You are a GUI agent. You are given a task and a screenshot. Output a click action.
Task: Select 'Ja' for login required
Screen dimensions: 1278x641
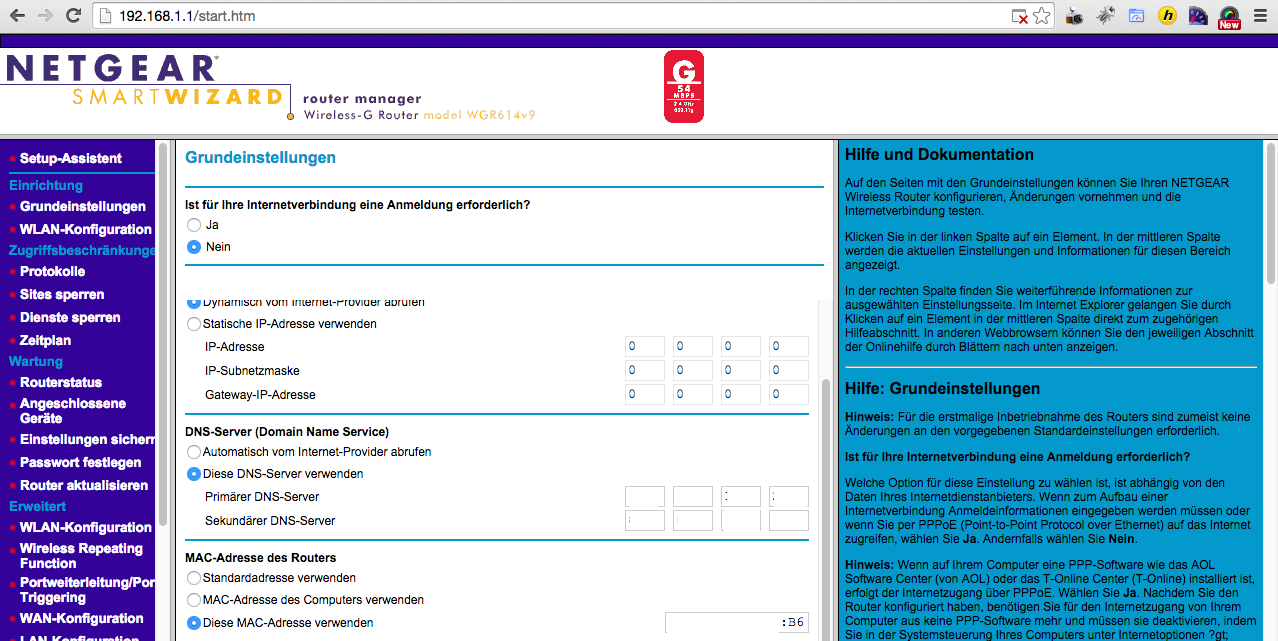(x=194, y=225)
